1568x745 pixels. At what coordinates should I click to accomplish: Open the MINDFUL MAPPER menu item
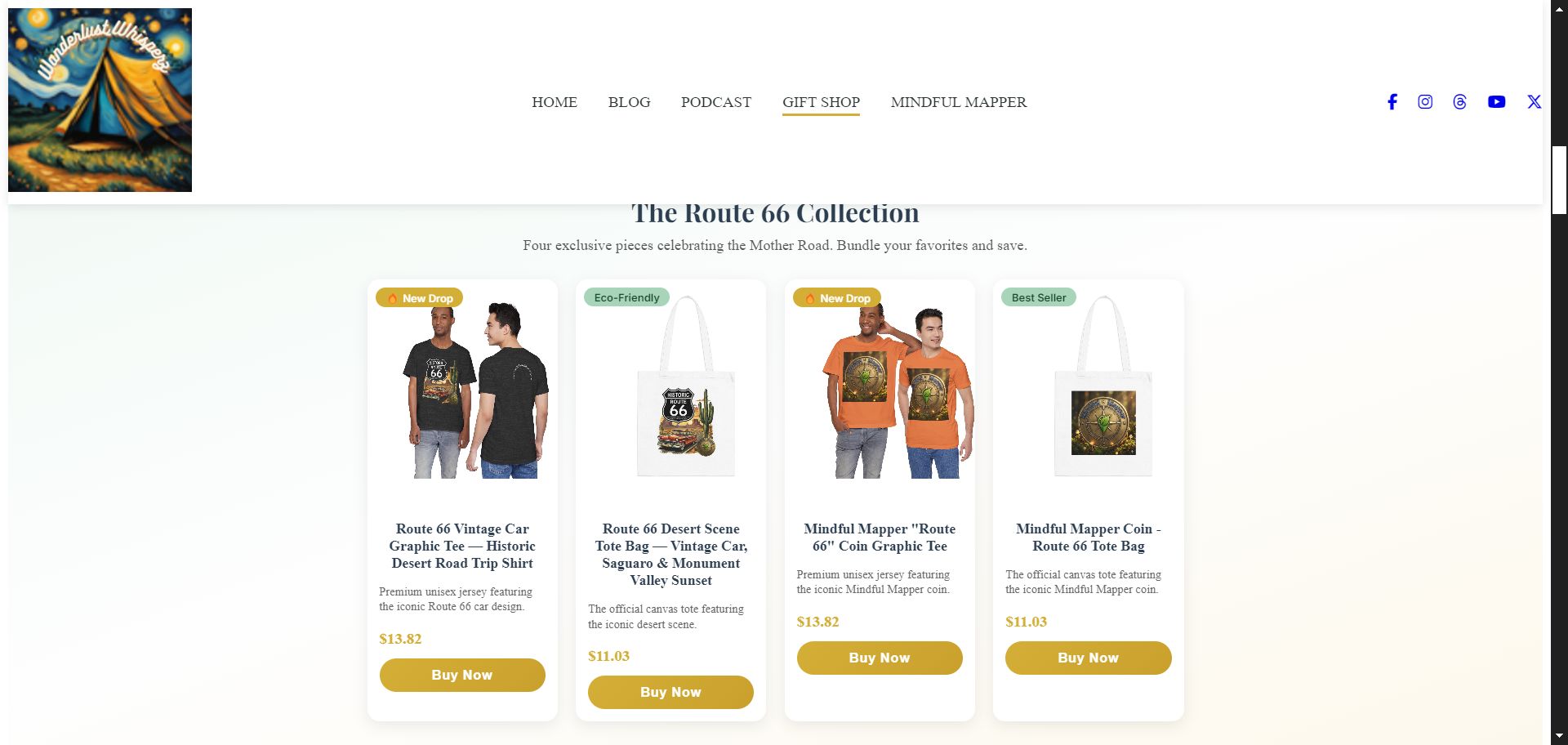(x=959, y=102)
